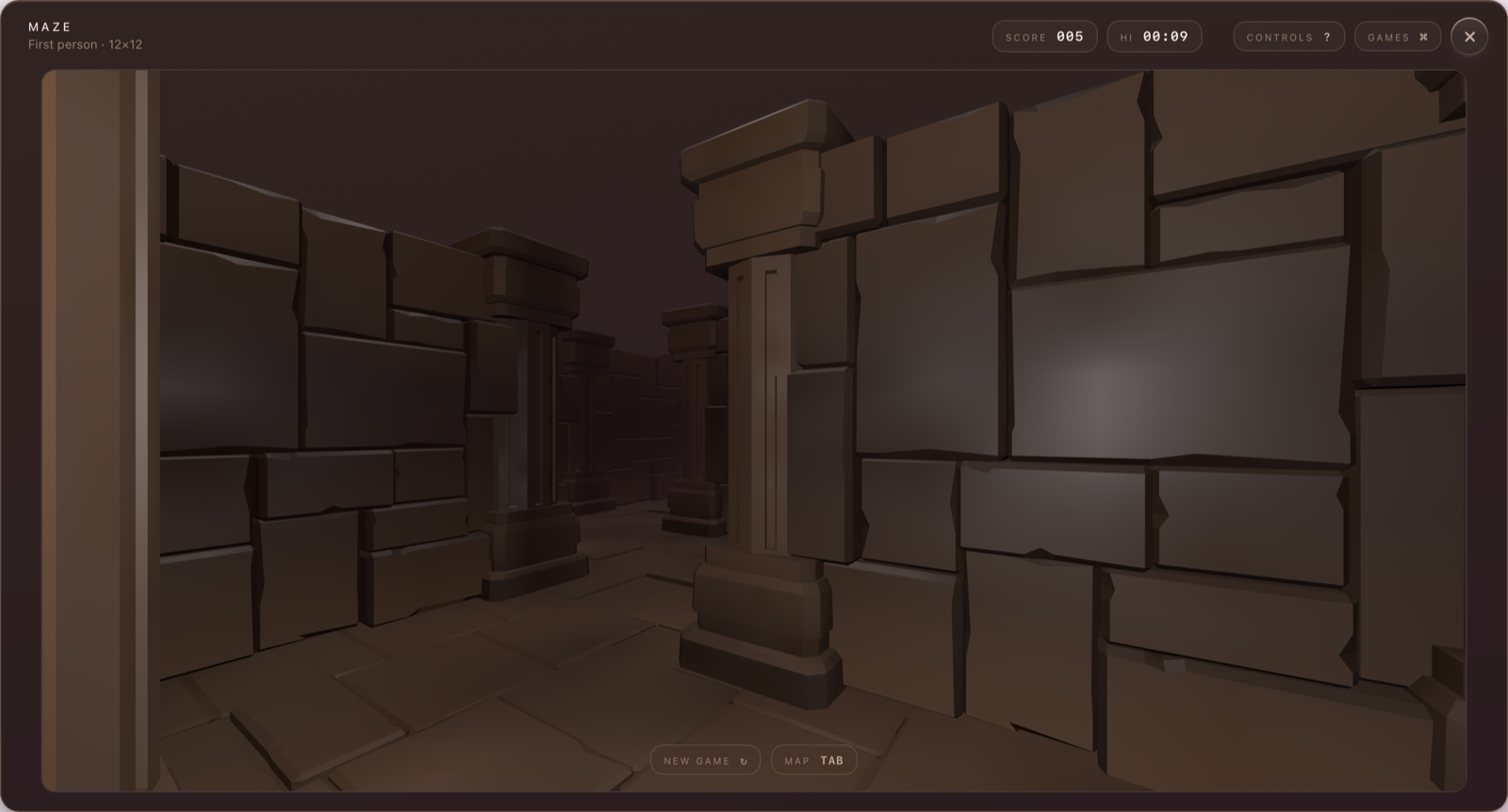Click inside the 3D maze viewport
1508x812 pixels.
tap(754, 430)
